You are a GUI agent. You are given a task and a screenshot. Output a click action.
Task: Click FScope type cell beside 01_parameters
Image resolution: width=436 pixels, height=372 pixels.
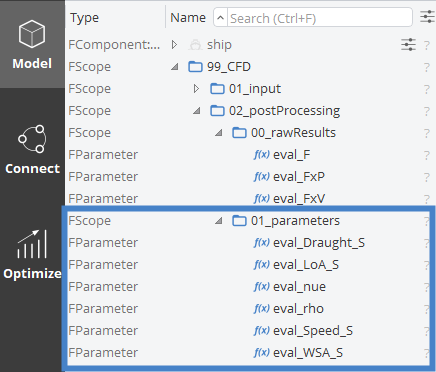click(89, 221)
